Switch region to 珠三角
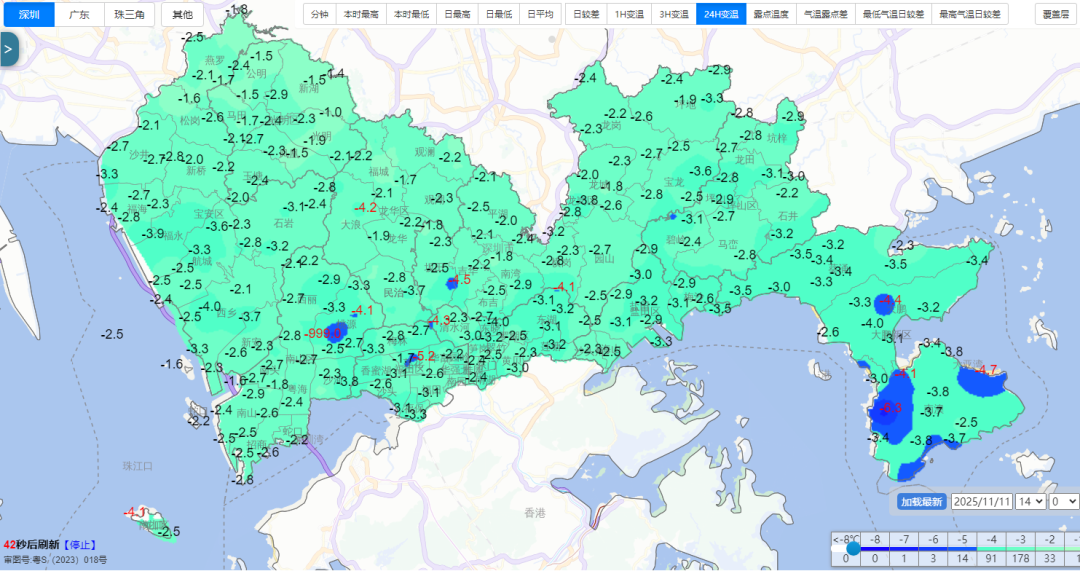The height and width of the screenshot is (571, 1080). point(129,15)
